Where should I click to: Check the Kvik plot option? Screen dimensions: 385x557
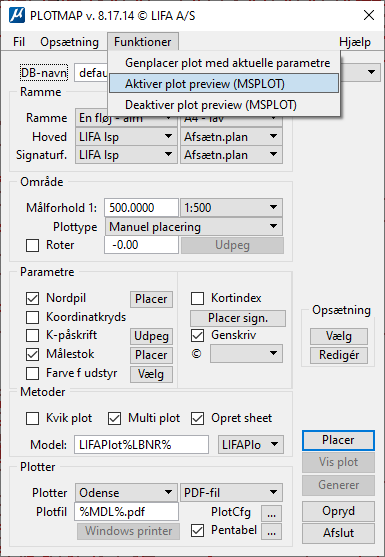32,418
